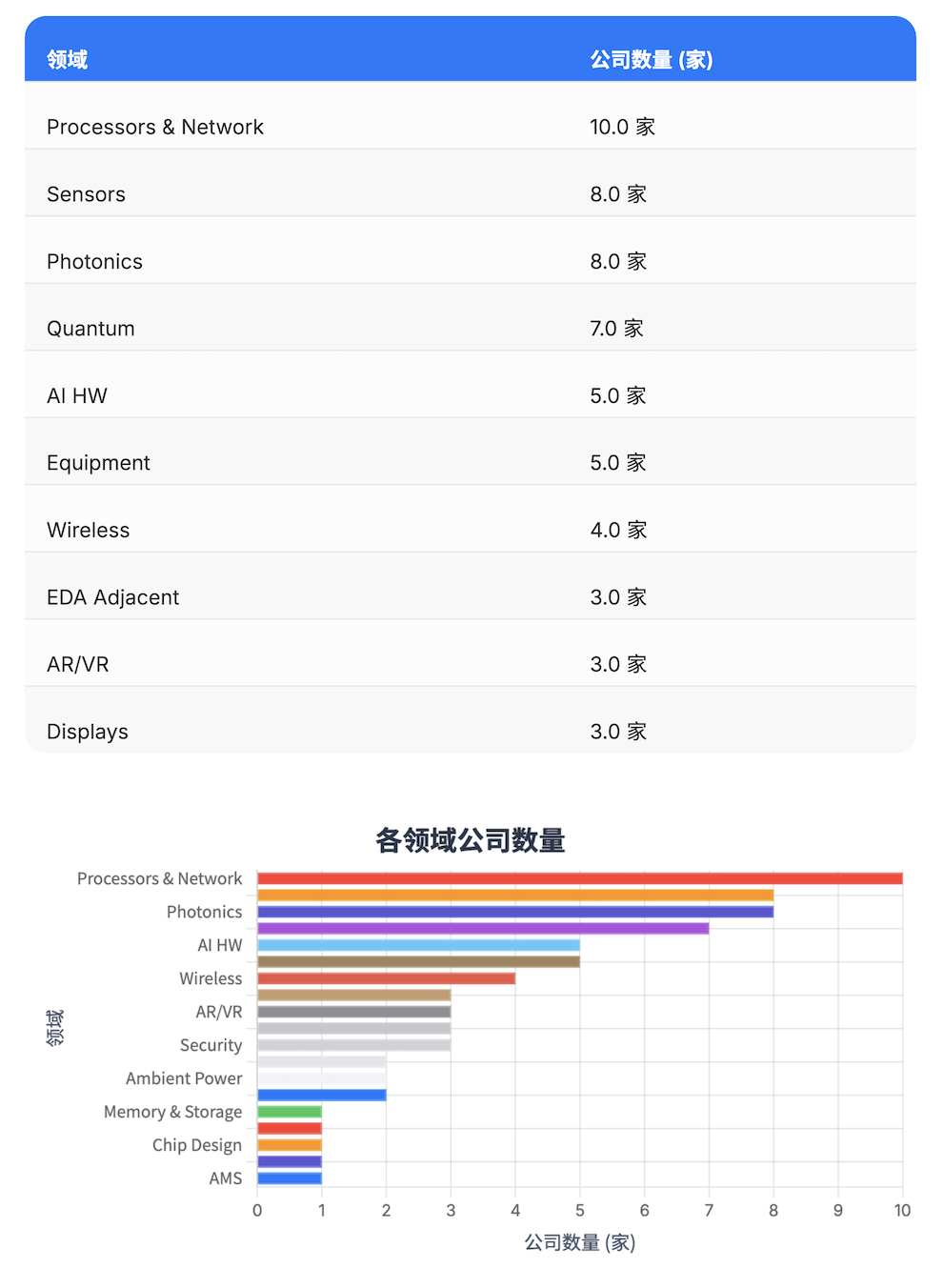This screenshot has width=943, height=1288.
Task: Click the light blue AI HW bar
Action: (x=418, y=945)
